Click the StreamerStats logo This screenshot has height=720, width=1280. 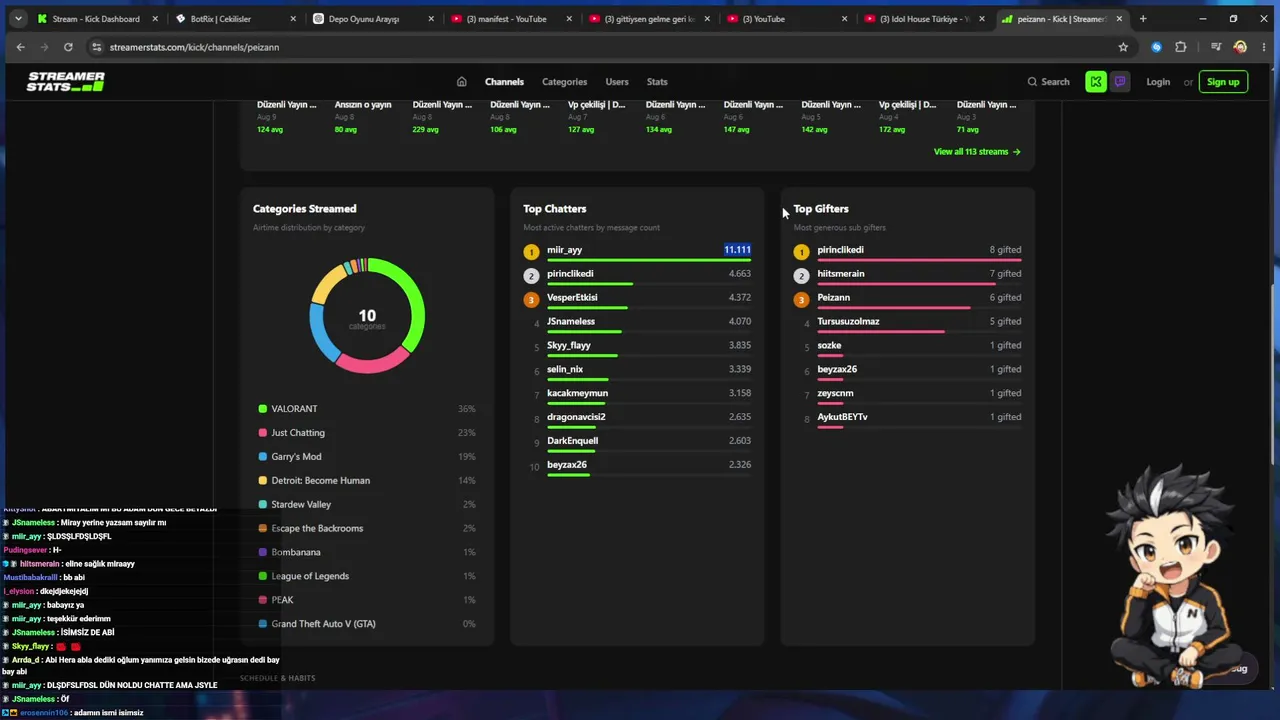(66, 82)
